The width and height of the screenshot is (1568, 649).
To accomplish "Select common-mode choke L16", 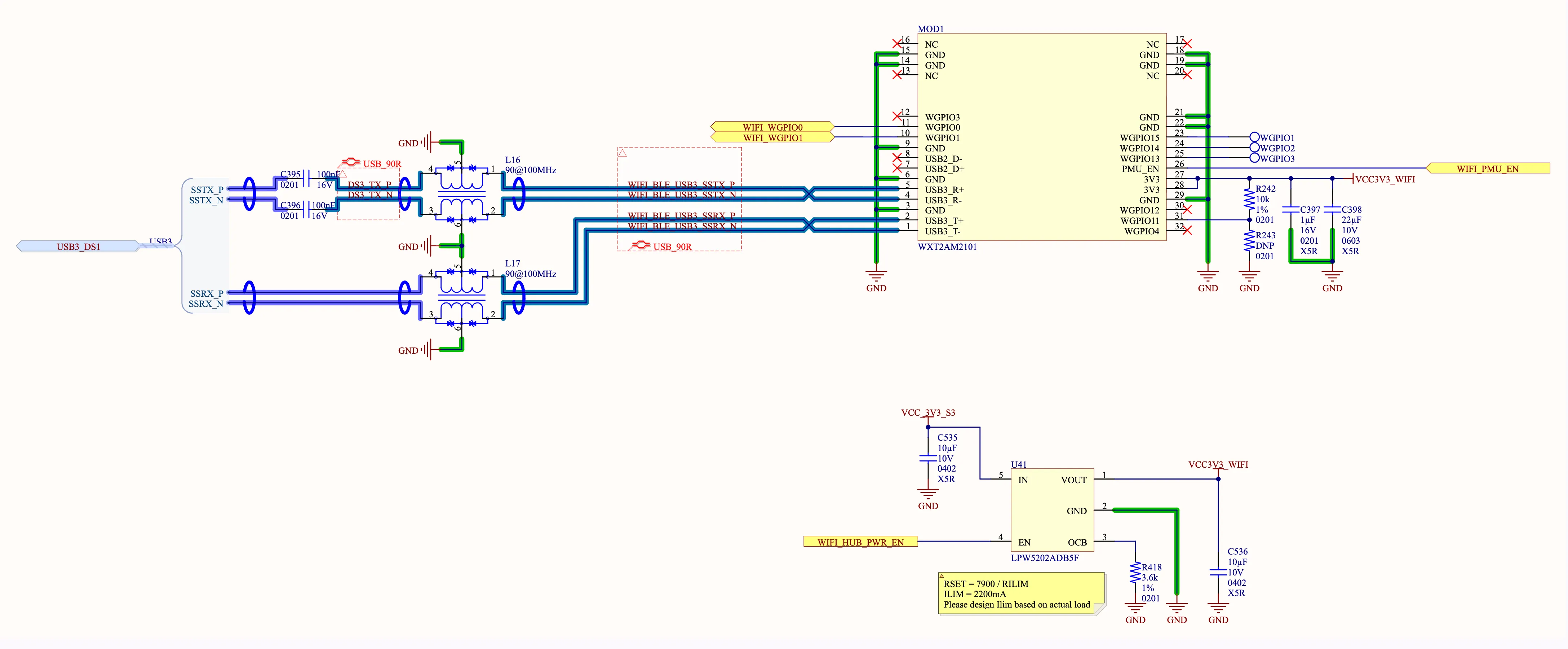I will tap(461, 194).
